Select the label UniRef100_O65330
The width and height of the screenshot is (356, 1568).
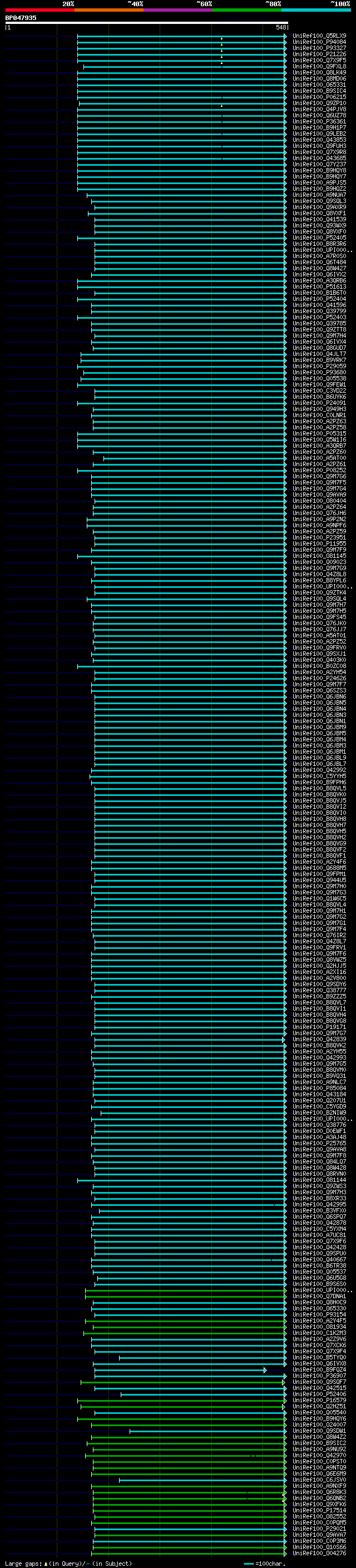319,1308
